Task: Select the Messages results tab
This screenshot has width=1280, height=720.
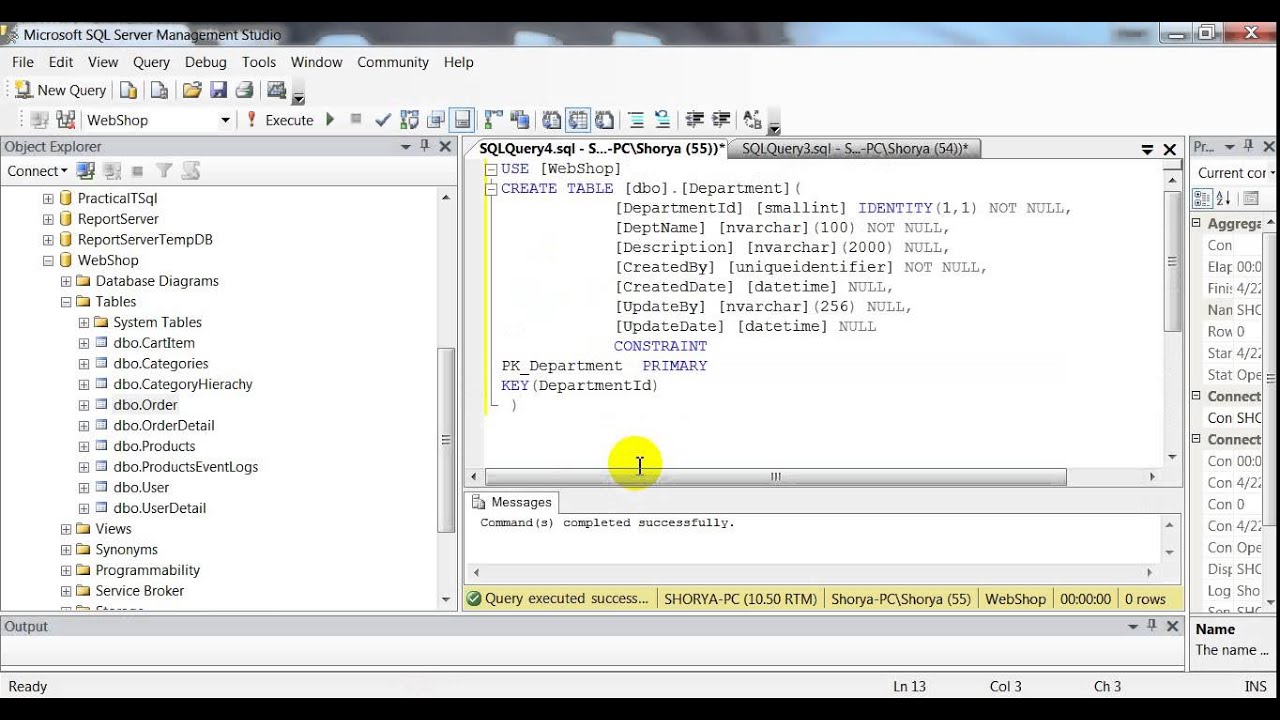Action: (x=511, y=502)
